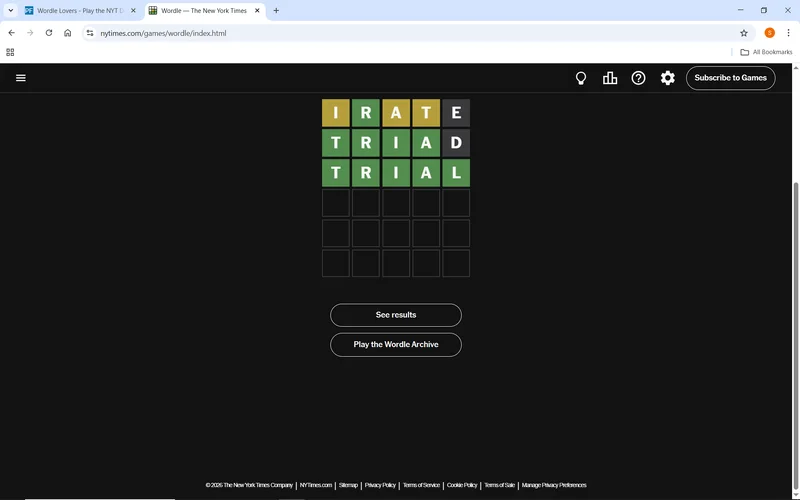Open a new browser tab
This screenshot has height=500, width=800.
276,10
